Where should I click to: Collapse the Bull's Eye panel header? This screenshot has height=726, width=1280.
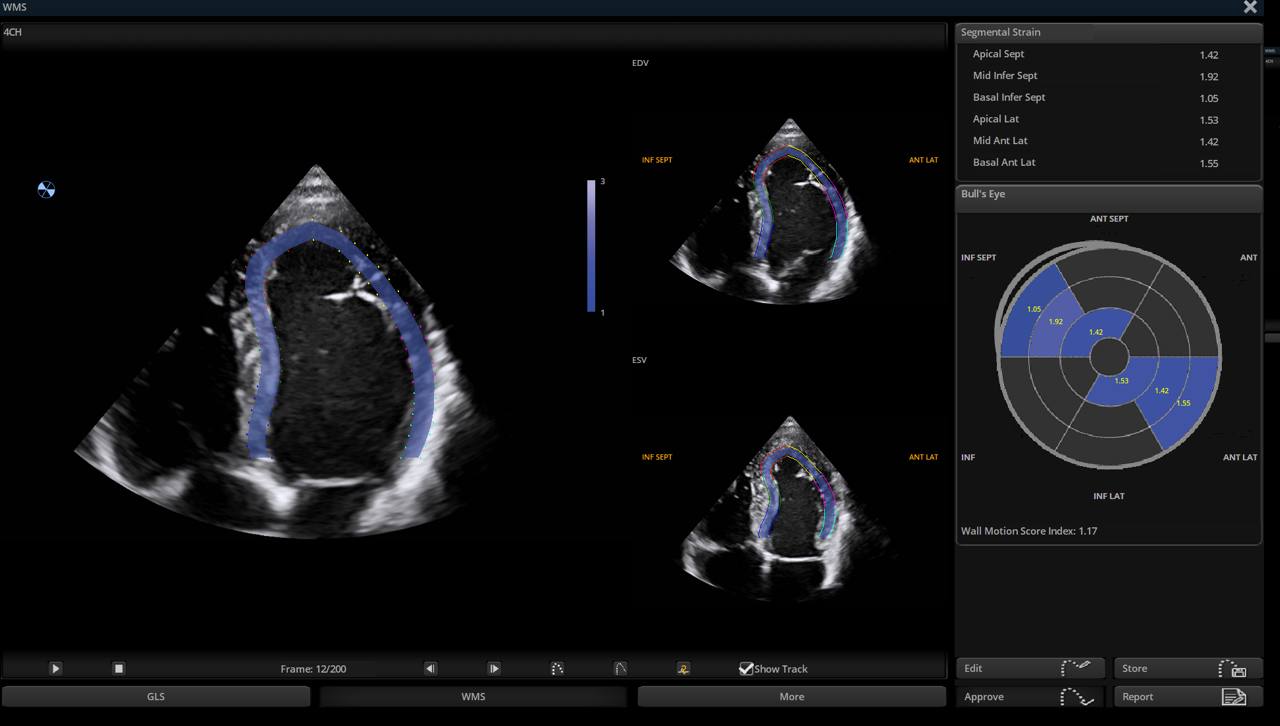pos(1108,194)
